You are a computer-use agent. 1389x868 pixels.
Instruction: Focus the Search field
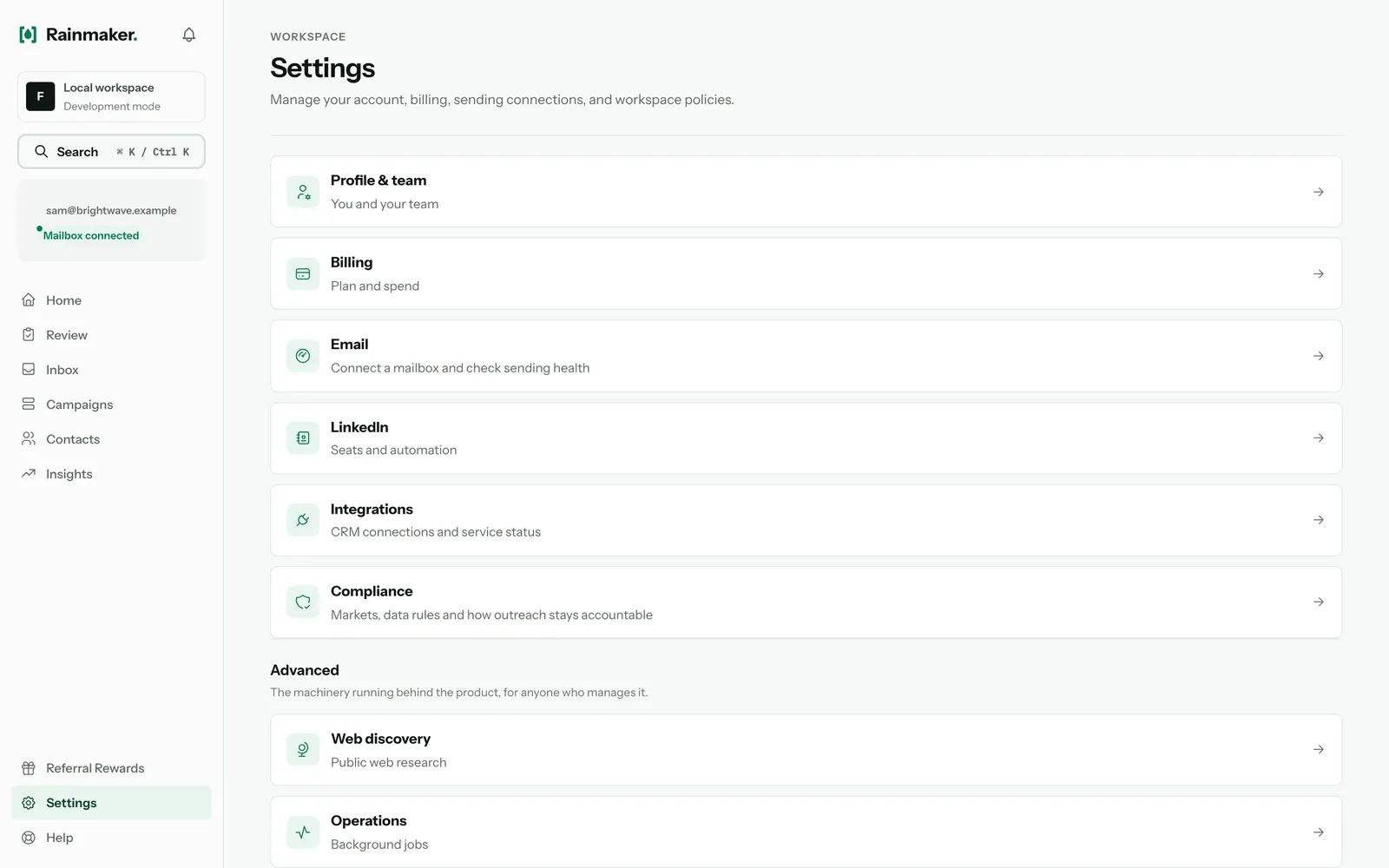[x=111, y=152]
